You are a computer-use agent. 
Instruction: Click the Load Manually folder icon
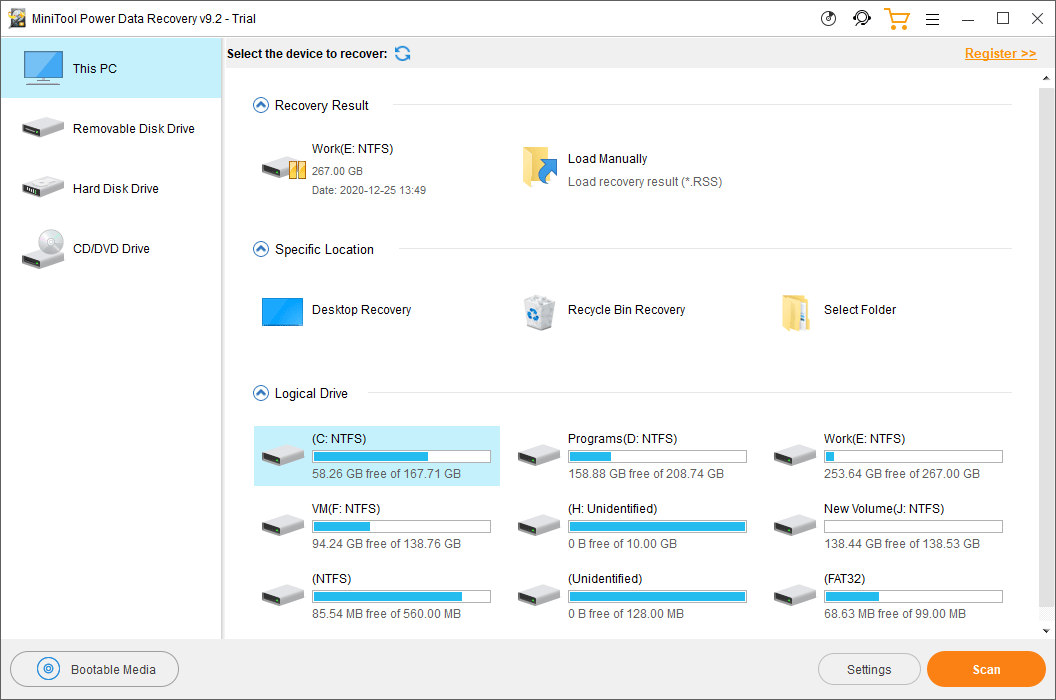tap(539, 166)
